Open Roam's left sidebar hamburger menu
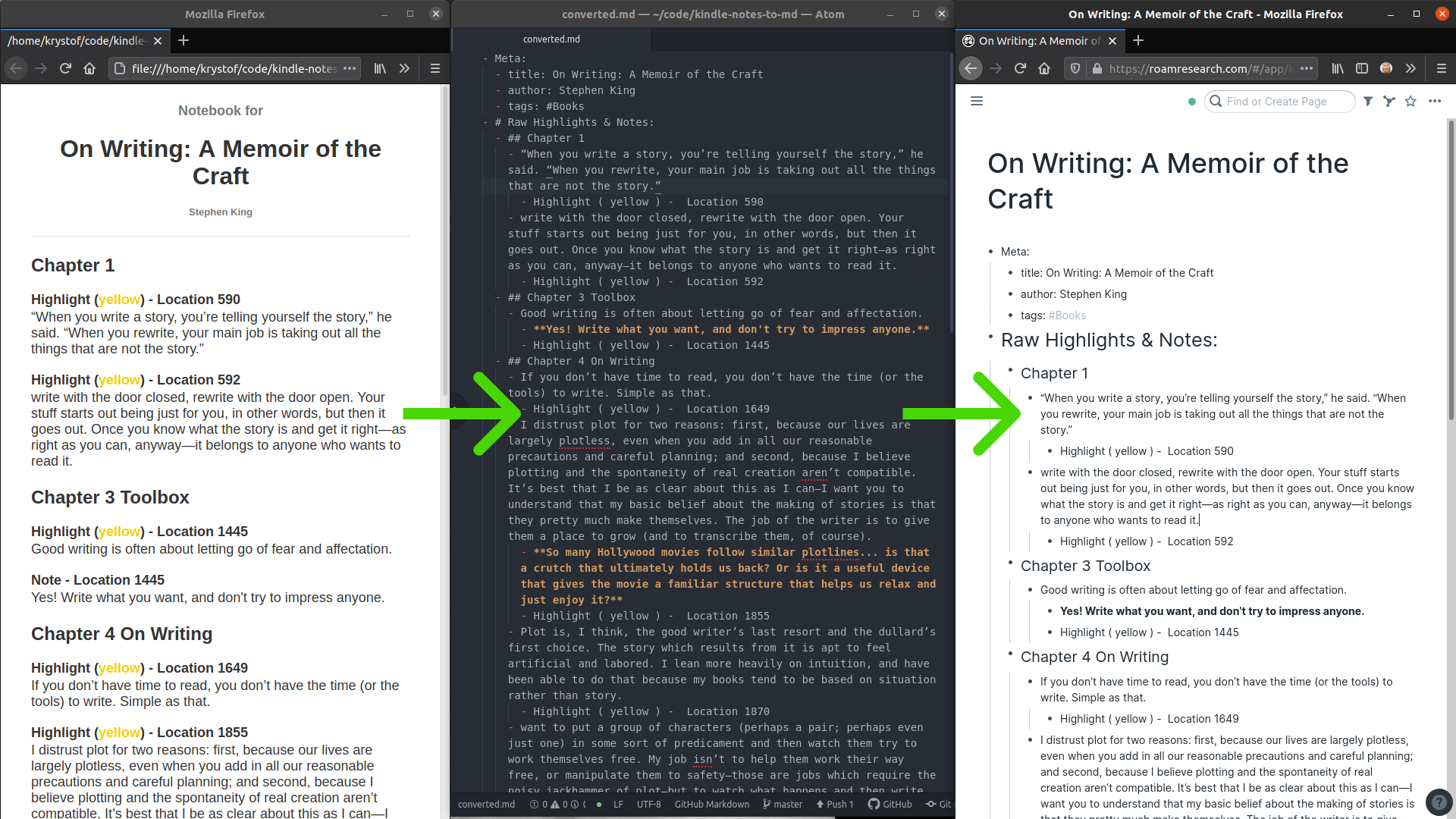The width and height of the screenshot is (1456, 819). (x=977, y=101)
